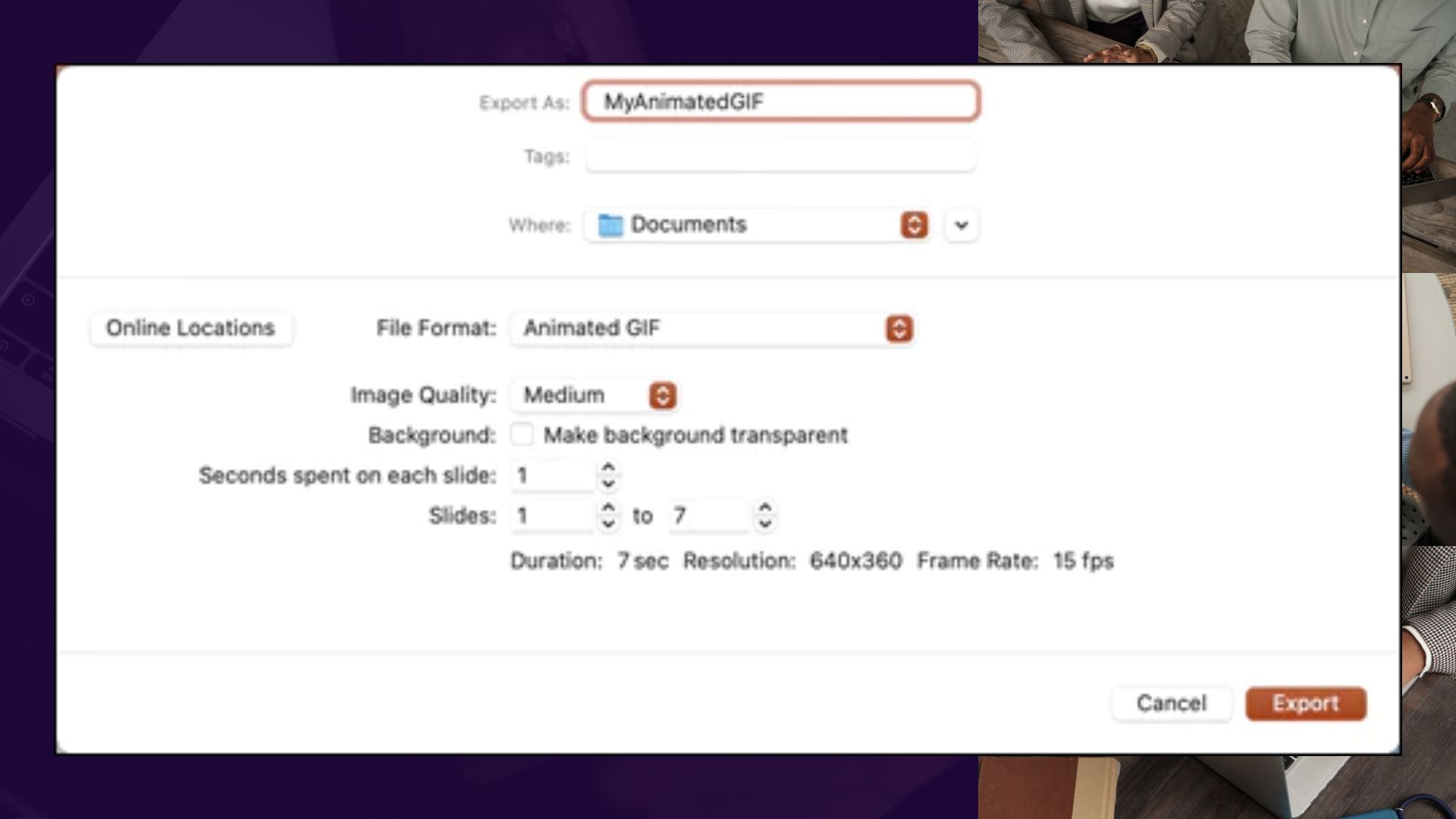Decrease the ending slide number
This screenshot has height=819, width=1456.
[x=765, y=523]
